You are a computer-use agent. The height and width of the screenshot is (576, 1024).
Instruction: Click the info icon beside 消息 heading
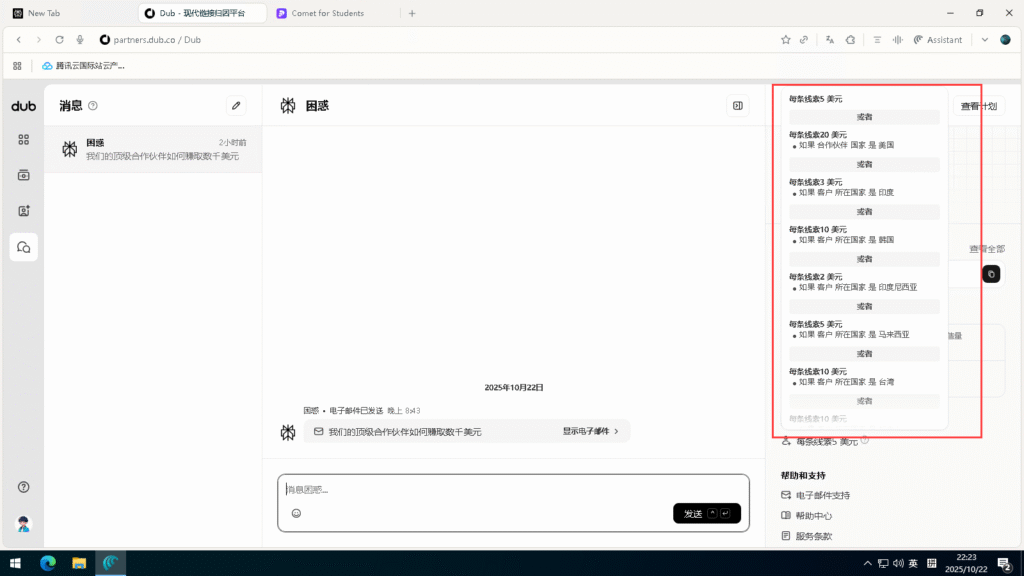pos(93,105)
